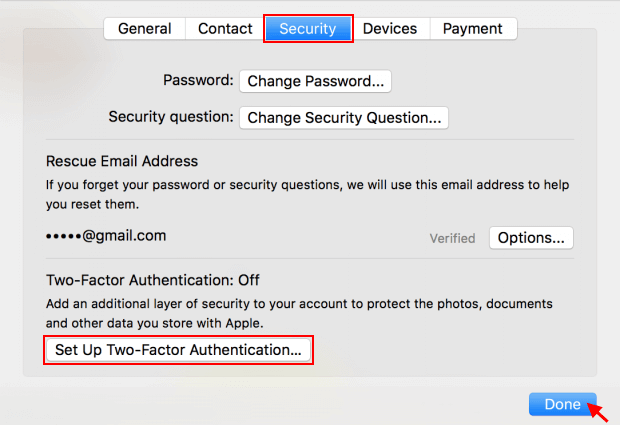Image resolution: width=620 pixels, height=425 pixels.
Task: Click the masked gmail.com rescue address
Action: [x=106, y=237]
